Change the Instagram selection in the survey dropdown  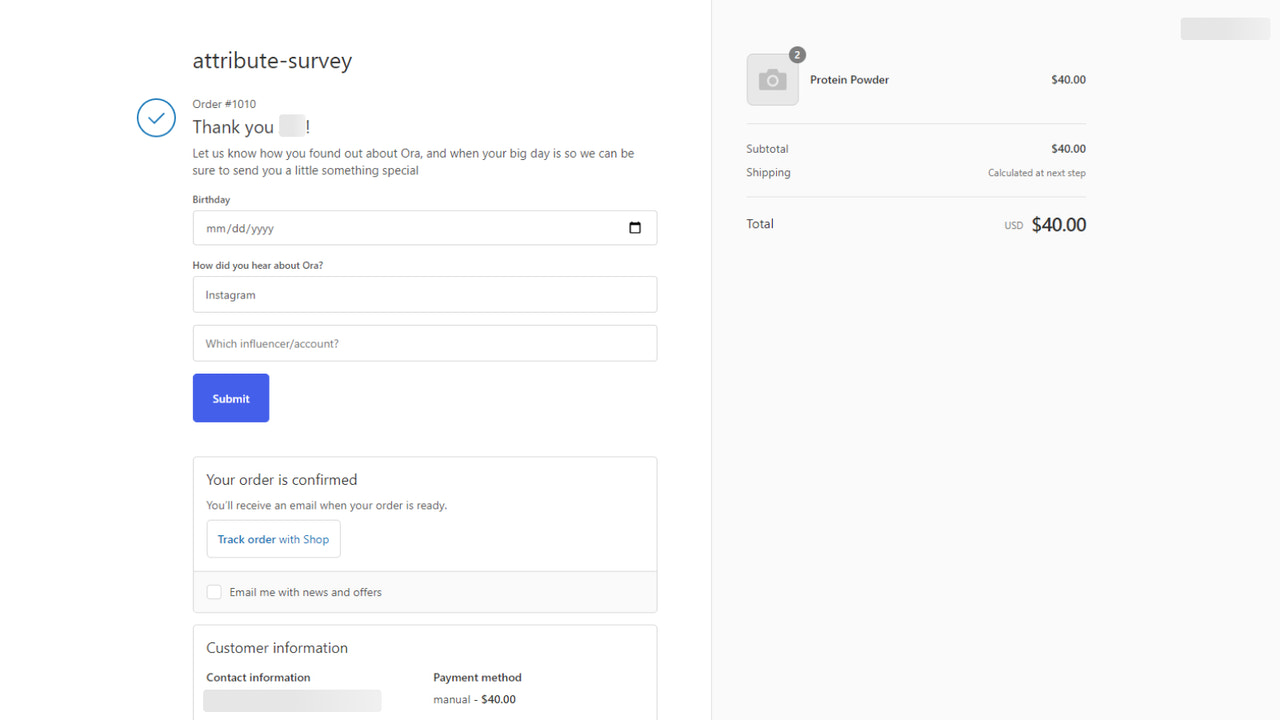click(424, 294)
